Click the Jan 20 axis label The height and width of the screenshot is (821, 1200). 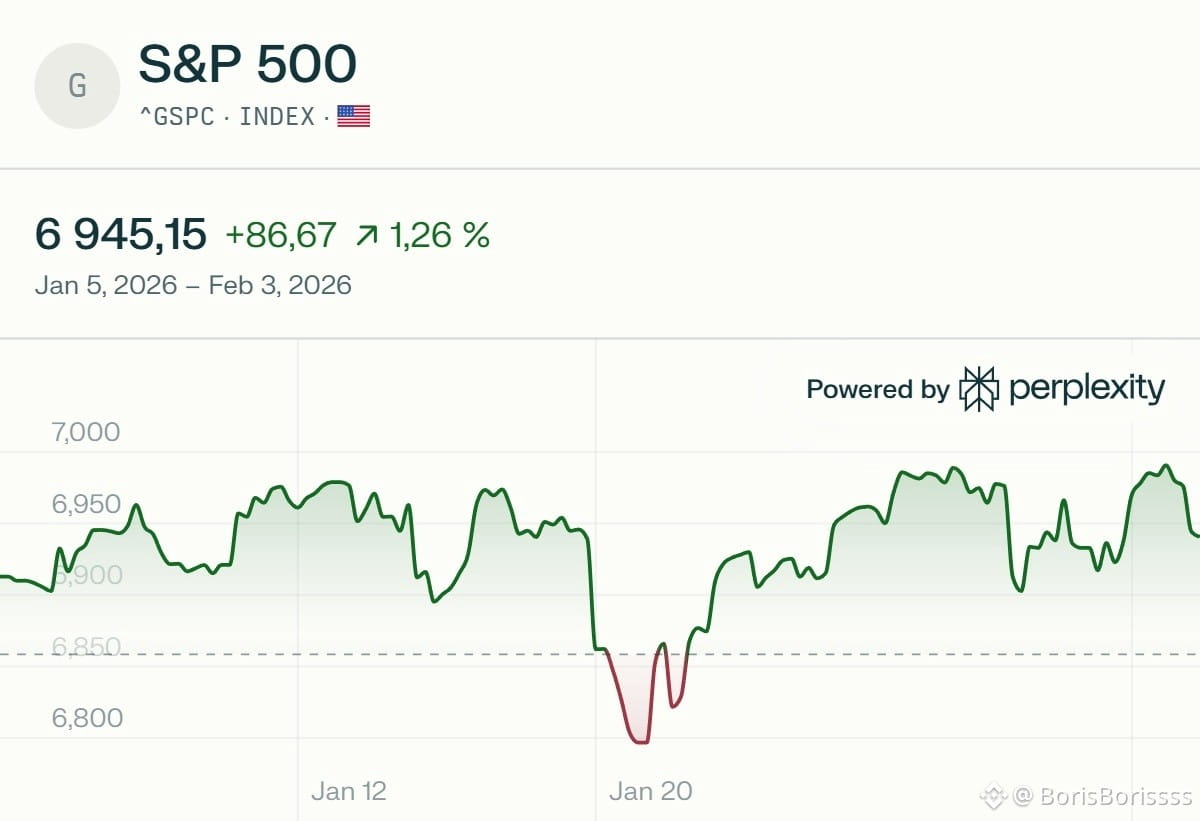pos(650,791)
